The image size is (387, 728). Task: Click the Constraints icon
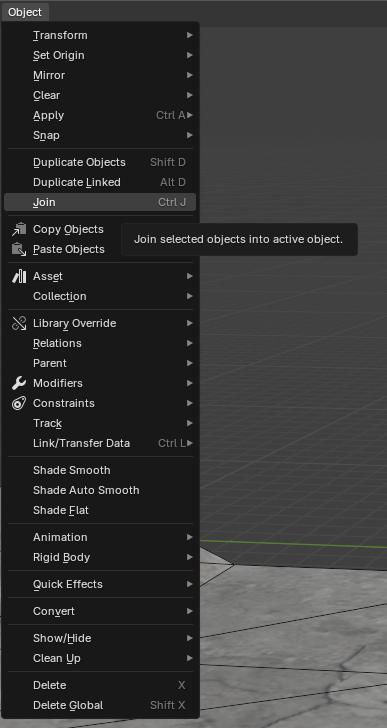[x=19, y=403]
